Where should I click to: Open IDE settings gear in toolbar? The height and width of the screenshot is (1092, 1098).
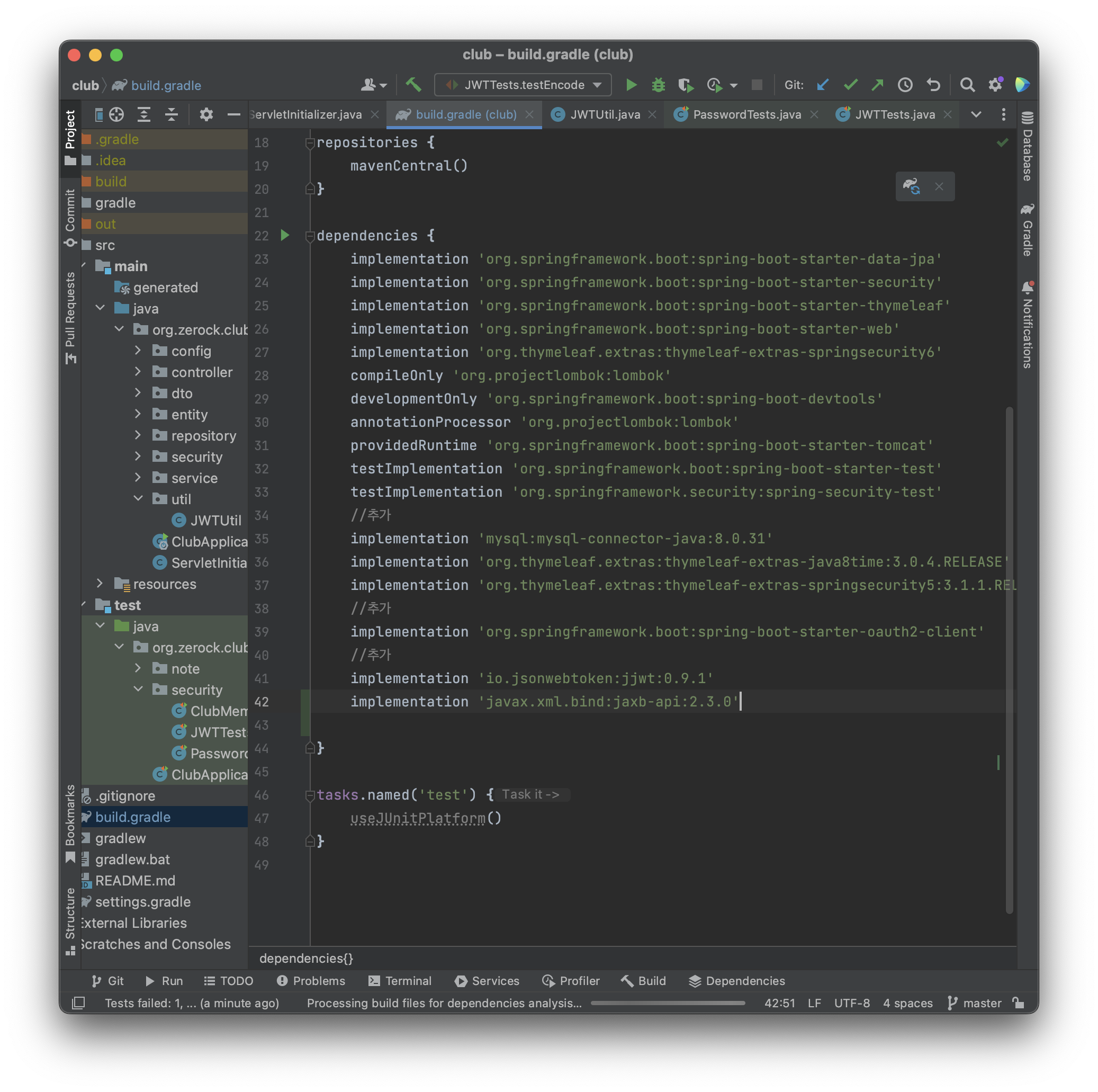point(995,85)
